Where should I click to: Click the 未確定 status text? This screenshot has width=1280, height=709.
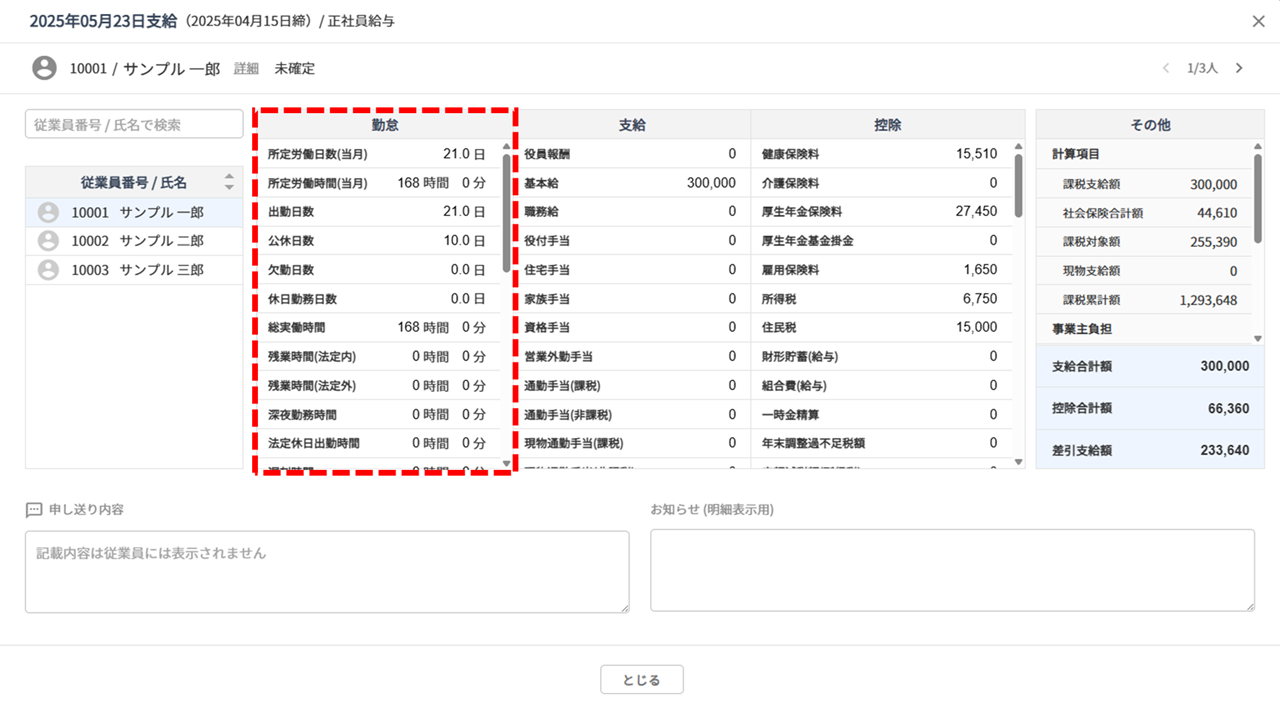(295, 68)
